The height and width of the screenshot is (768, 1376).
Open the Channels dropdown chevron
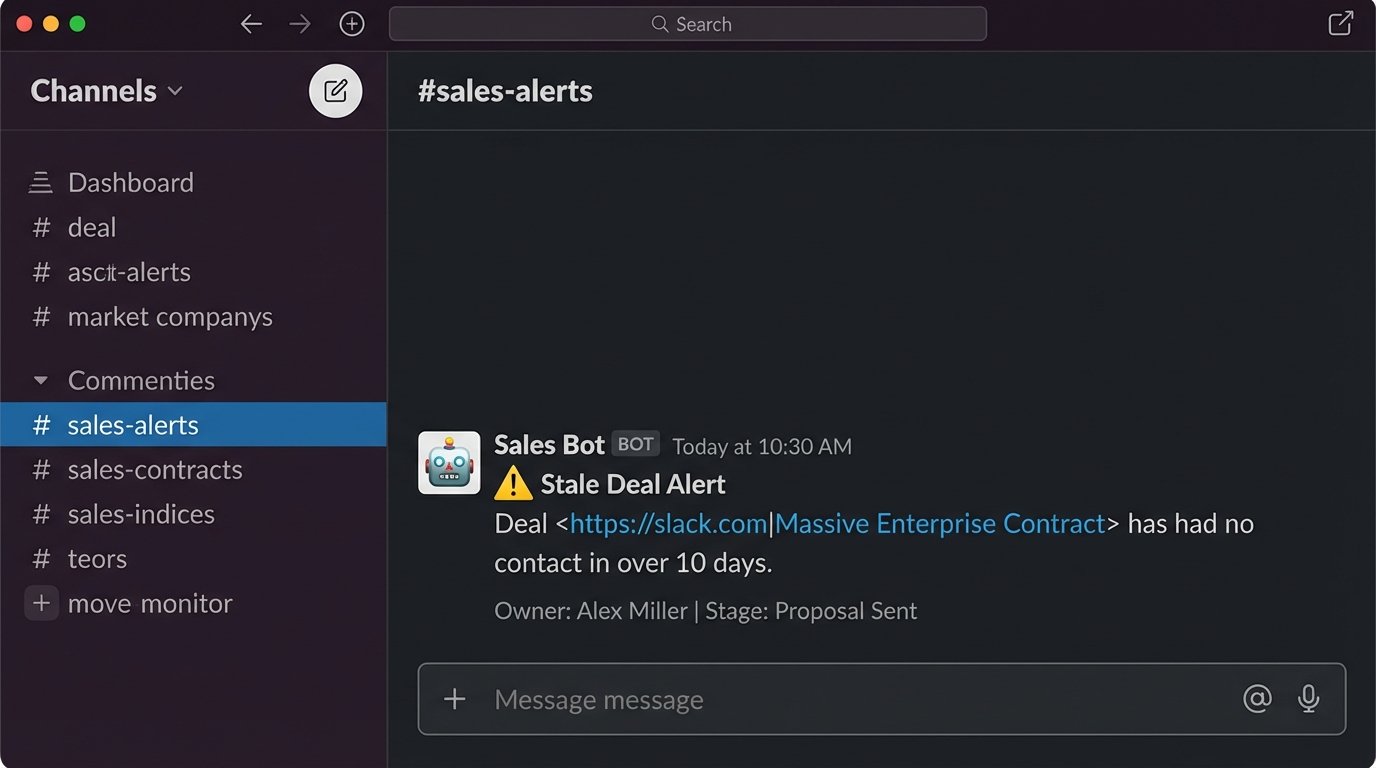tap(176, 91)
